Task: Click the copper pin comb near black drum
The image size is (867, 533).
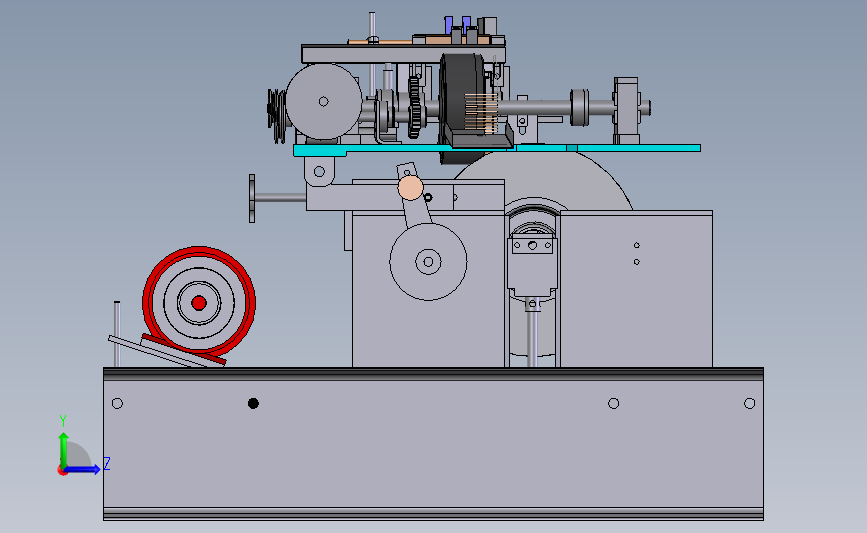Action: coord(481,113)
